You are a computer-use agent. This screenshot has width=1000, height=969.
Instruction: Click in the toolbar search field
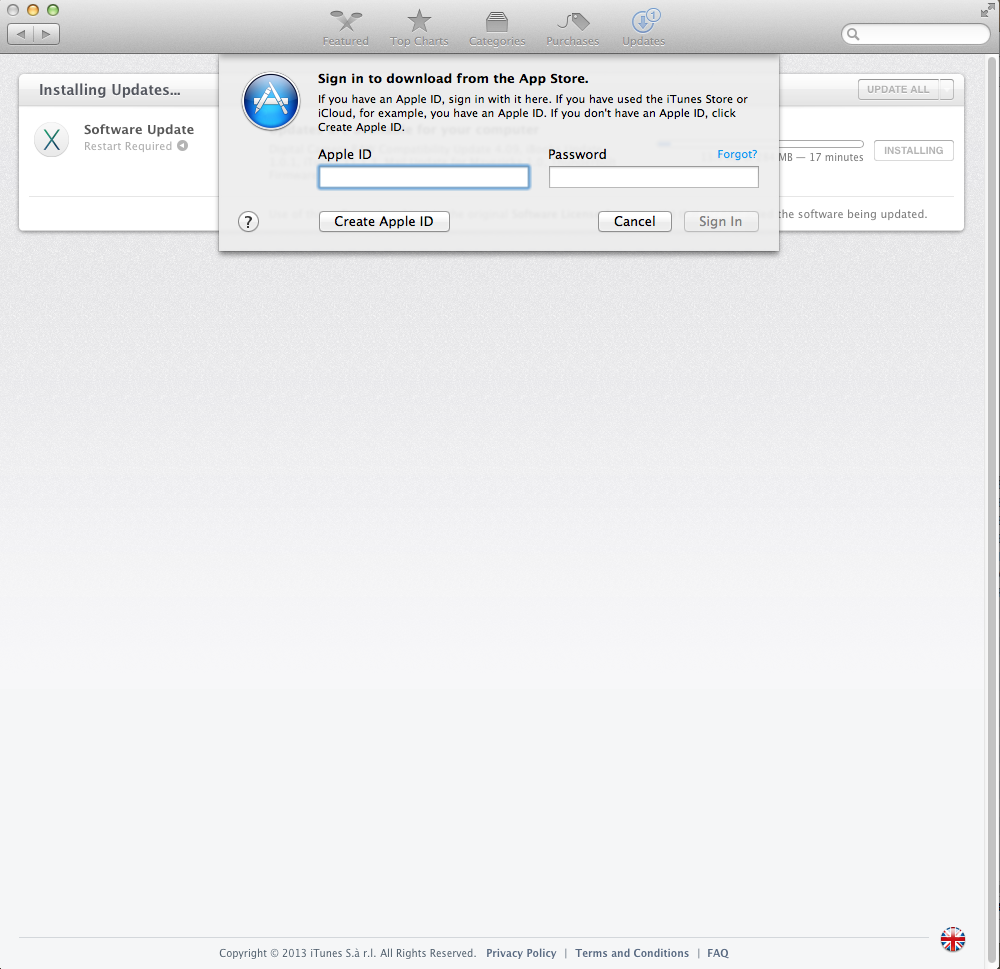(x=916, y=34)
